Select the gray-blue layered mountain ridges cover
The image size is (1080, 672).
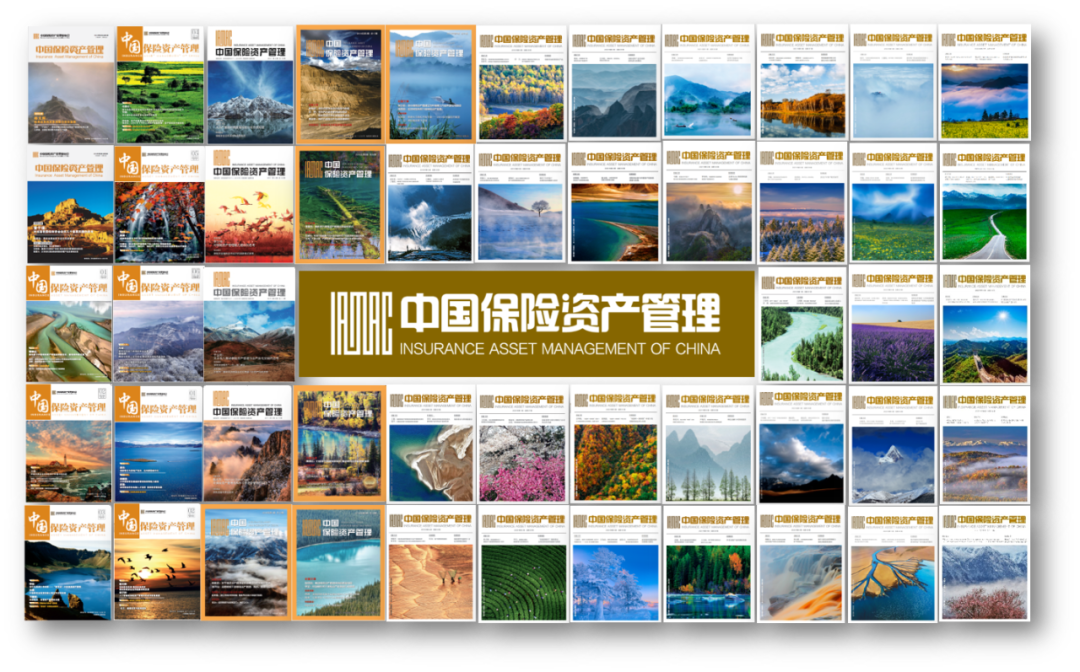[x=614, y=83]
